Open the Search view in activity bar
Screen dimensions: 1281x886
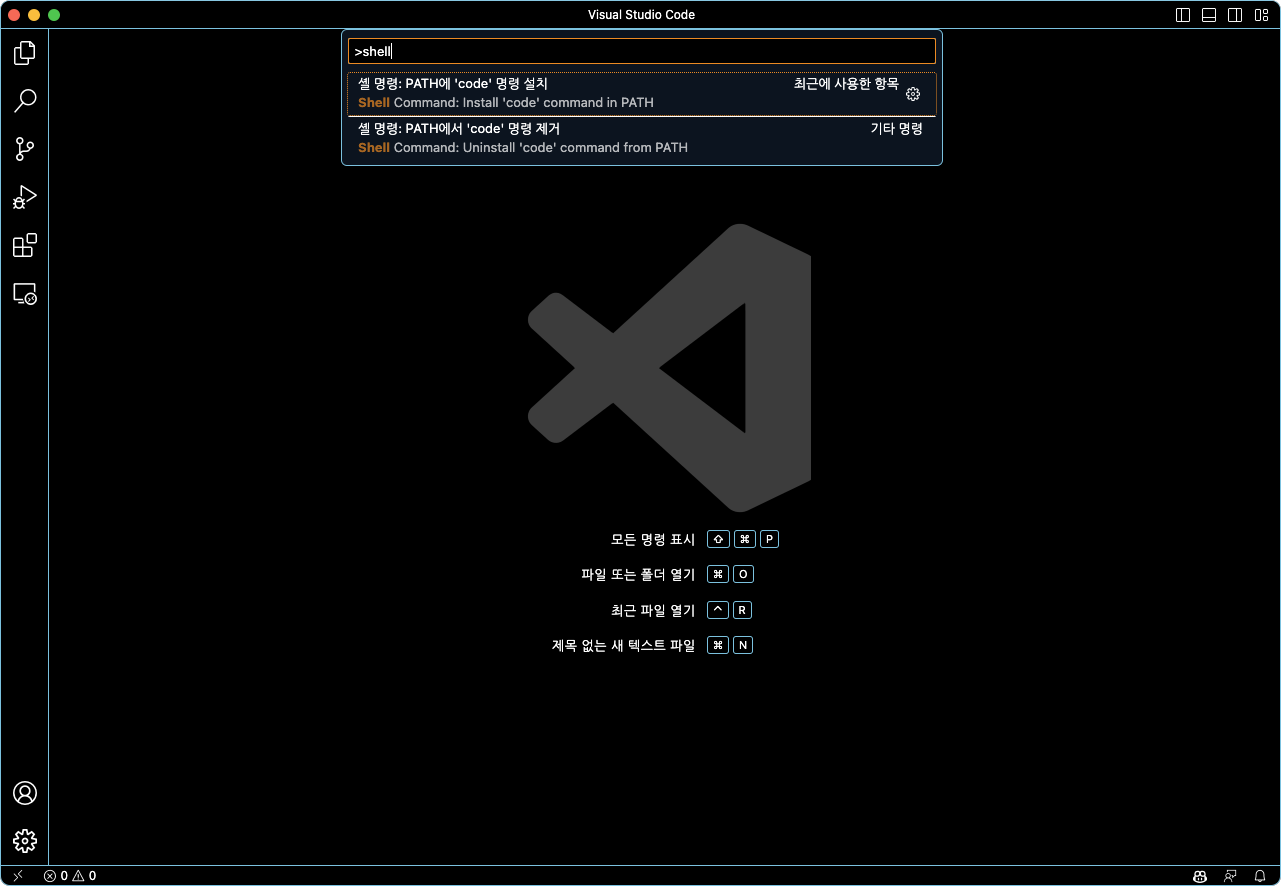pyautogui.click(x=25, y=101)
